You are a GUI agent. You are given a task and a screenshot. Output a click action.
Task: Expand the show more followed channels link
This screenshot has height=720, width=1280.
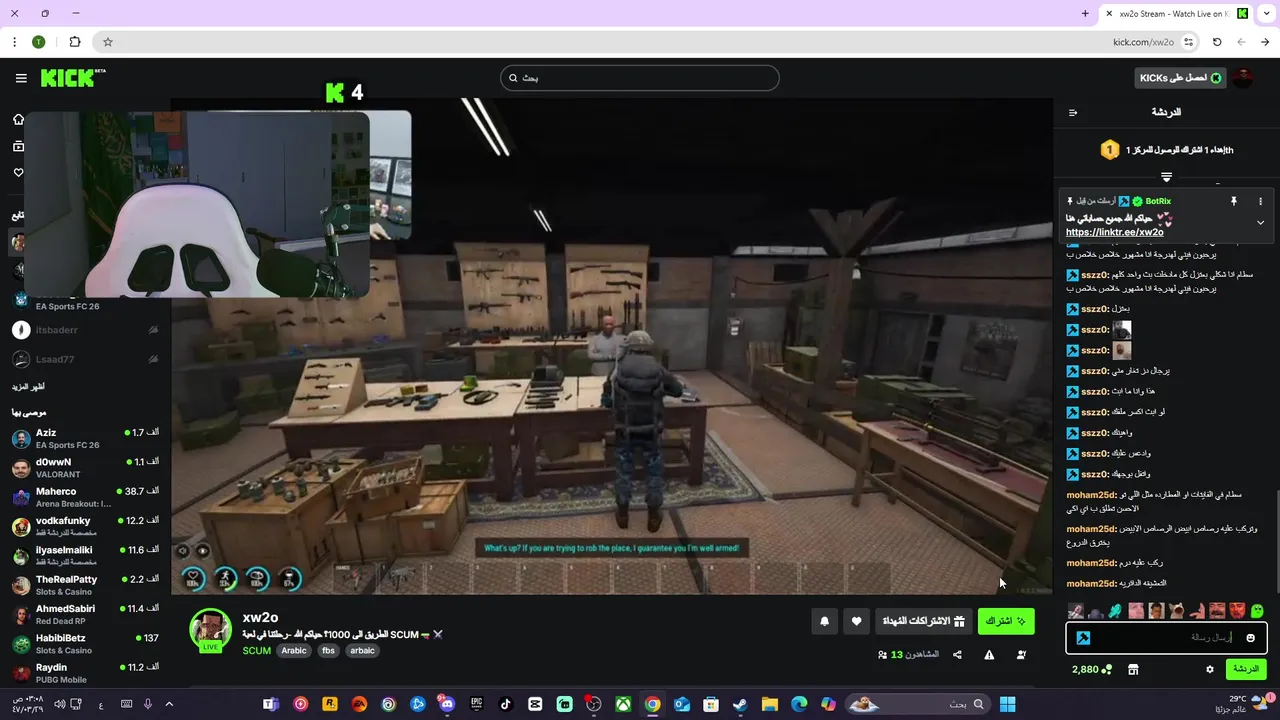(28, 386)
